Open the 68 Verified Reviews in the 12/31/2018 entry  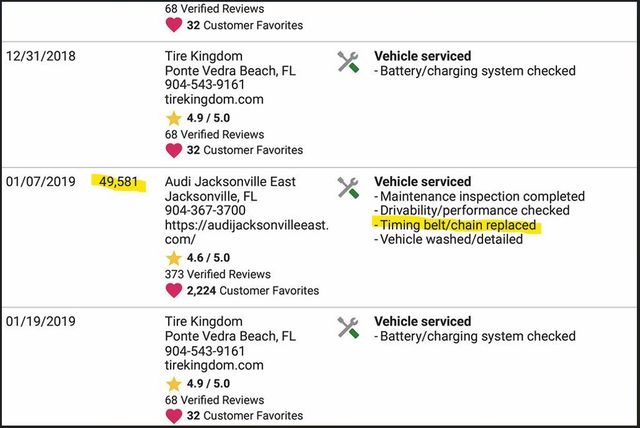click(211, 134)
